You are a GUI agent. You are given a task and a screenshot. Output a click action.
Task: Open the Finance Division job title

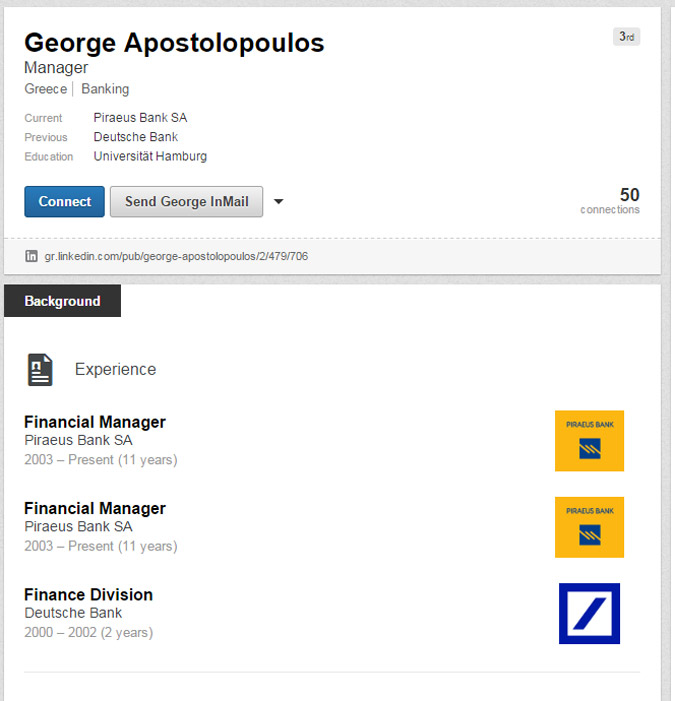click(x=88, y=595)
